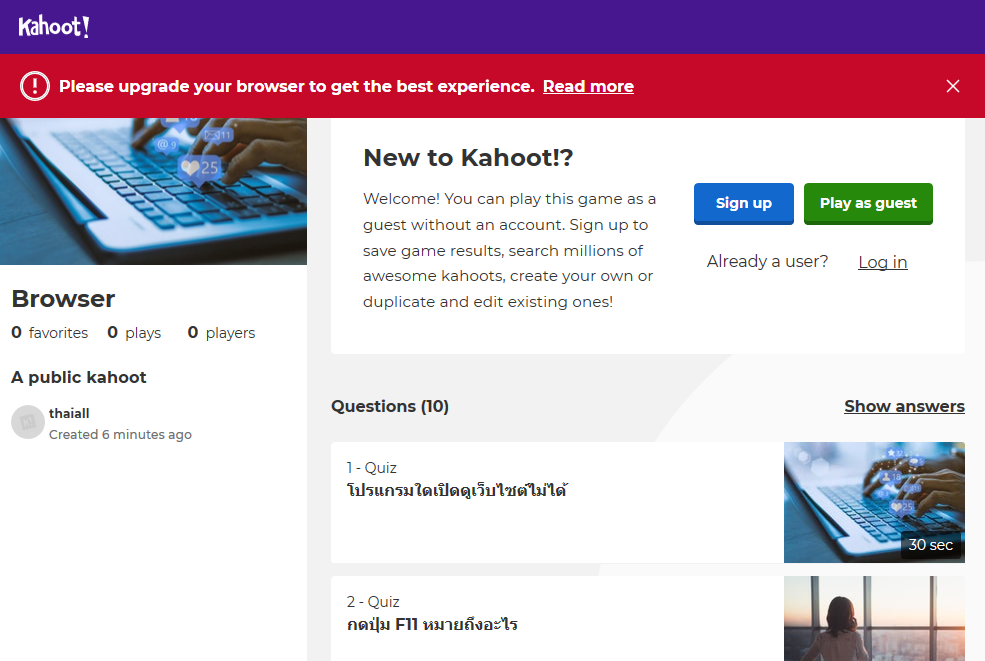Open the thaiall username profile
The width and height of the screenshot is (985, 661).
69,413
